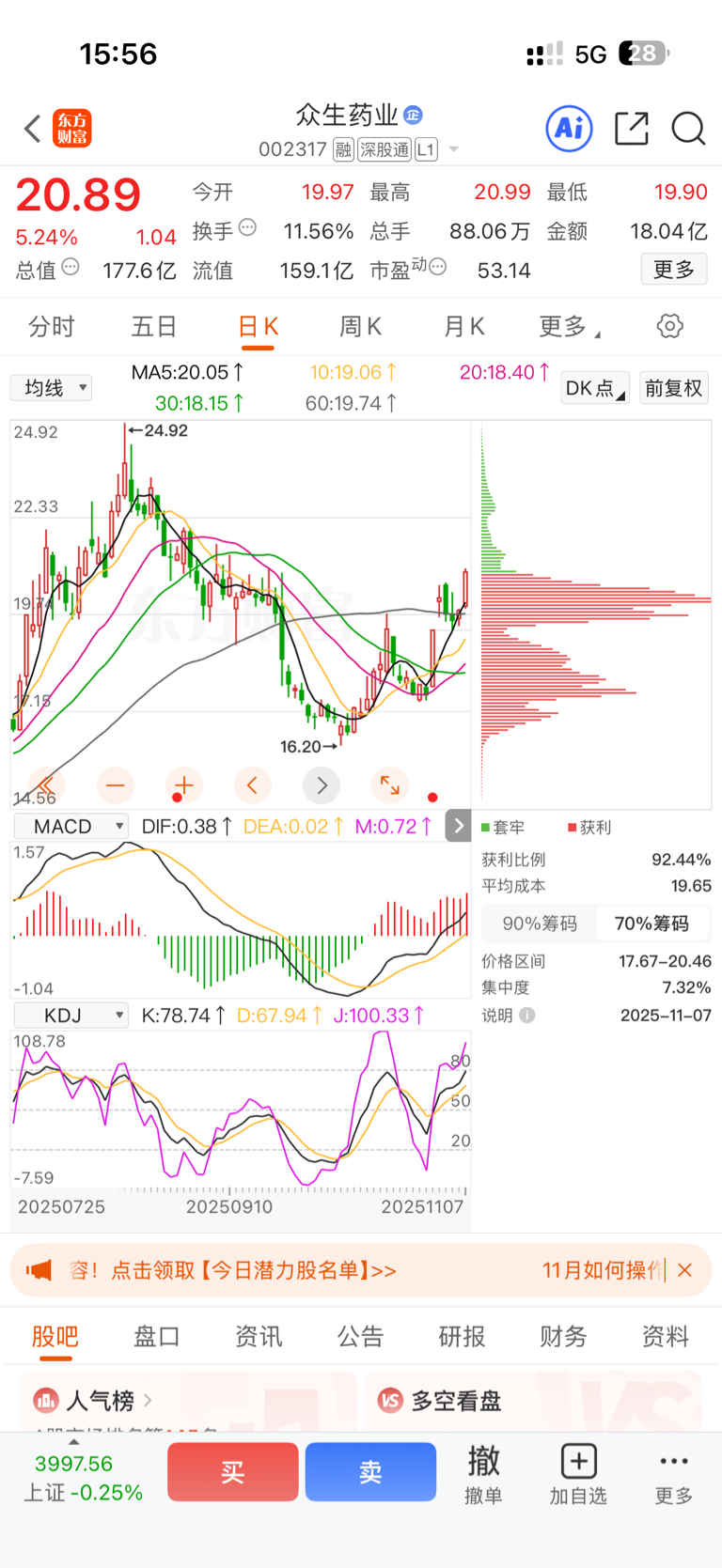Open the MACD indicator dropdown
722x1568 pixels.
(x=71, y=827)
